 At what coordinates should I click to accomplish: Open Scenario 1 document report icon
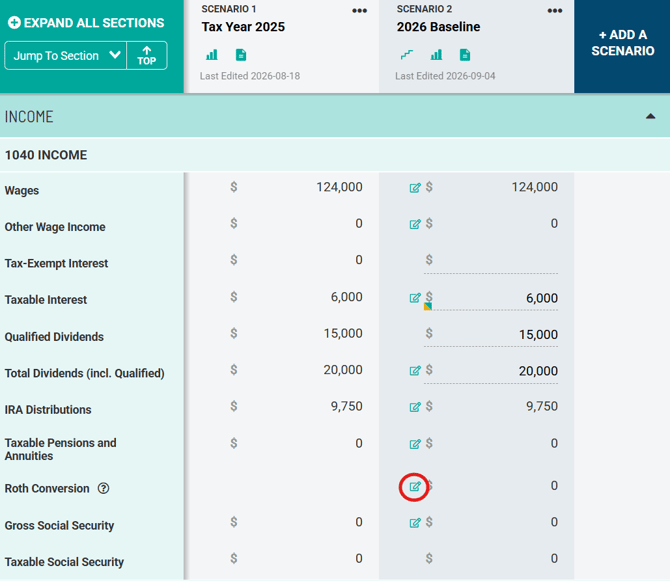click(241, 55)
